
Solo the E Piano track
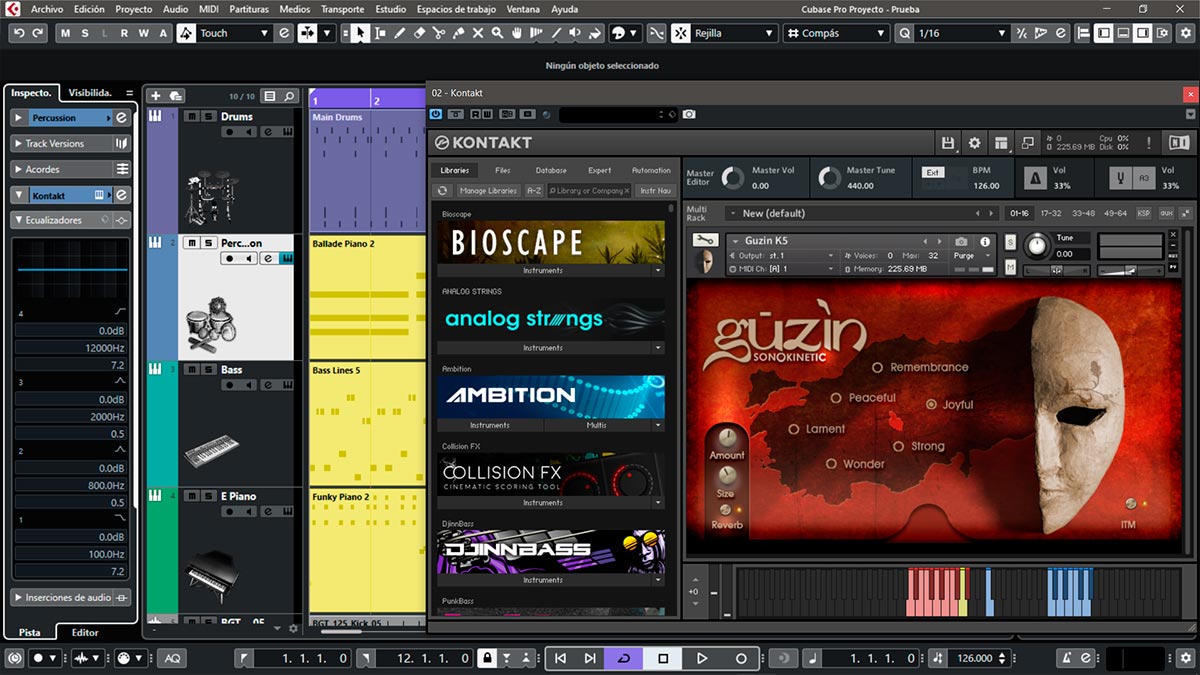pyautogui.click(x=207, y=496)
